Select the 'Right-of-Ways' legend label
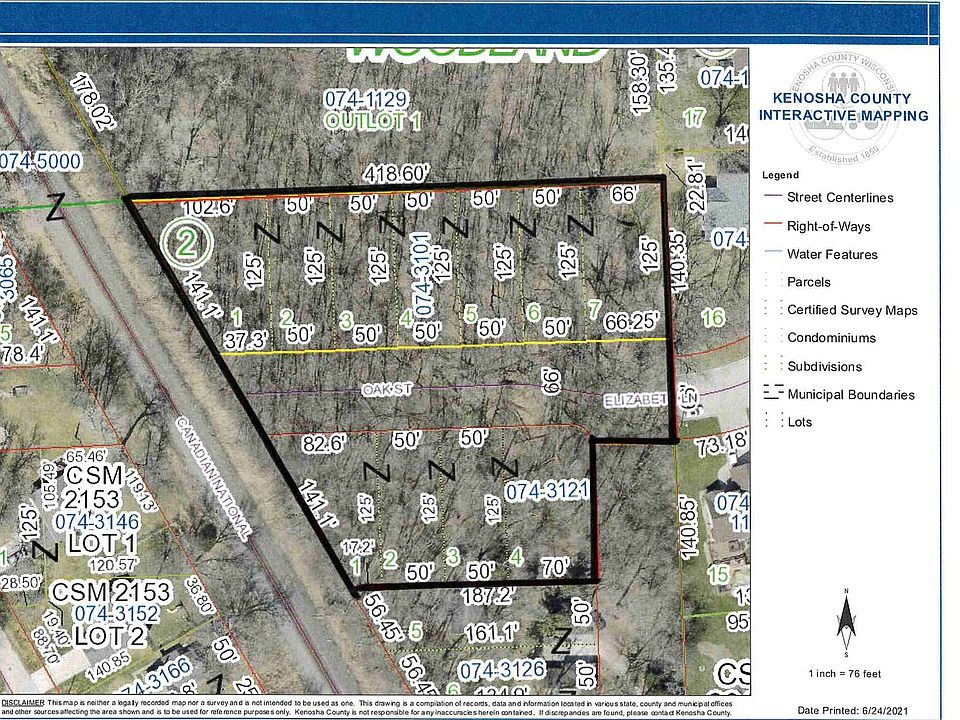The width and height of the screenshot is (960, 720). tap(828, 226)
